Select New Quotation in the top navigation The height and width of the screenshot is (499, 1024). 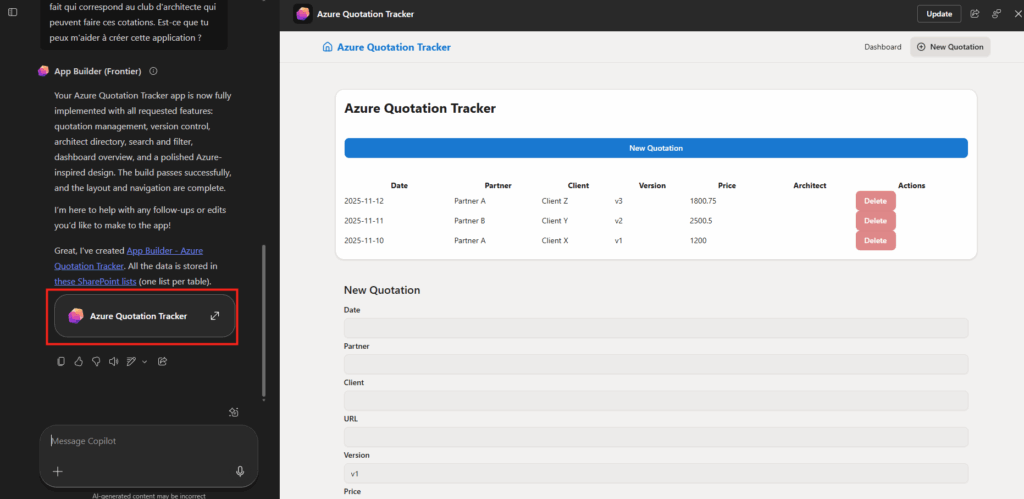click(950, 47)
